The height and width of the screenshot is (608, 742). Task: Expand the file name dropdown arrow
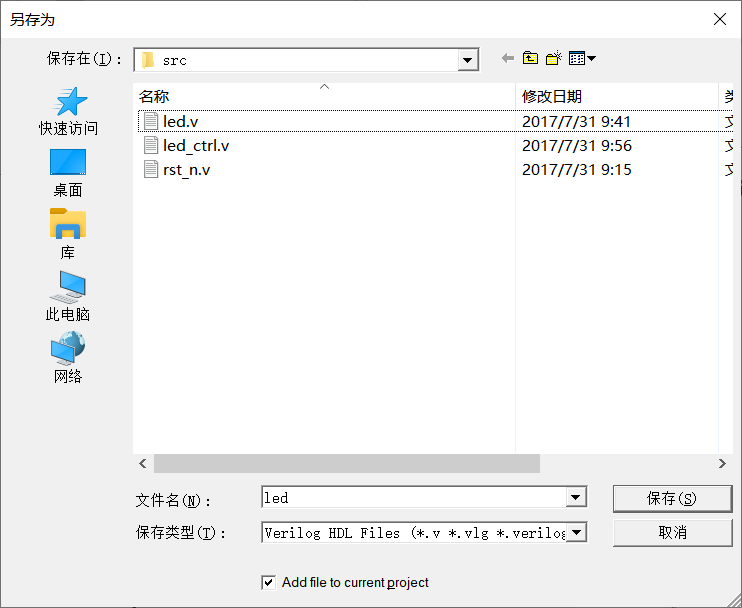575,498
